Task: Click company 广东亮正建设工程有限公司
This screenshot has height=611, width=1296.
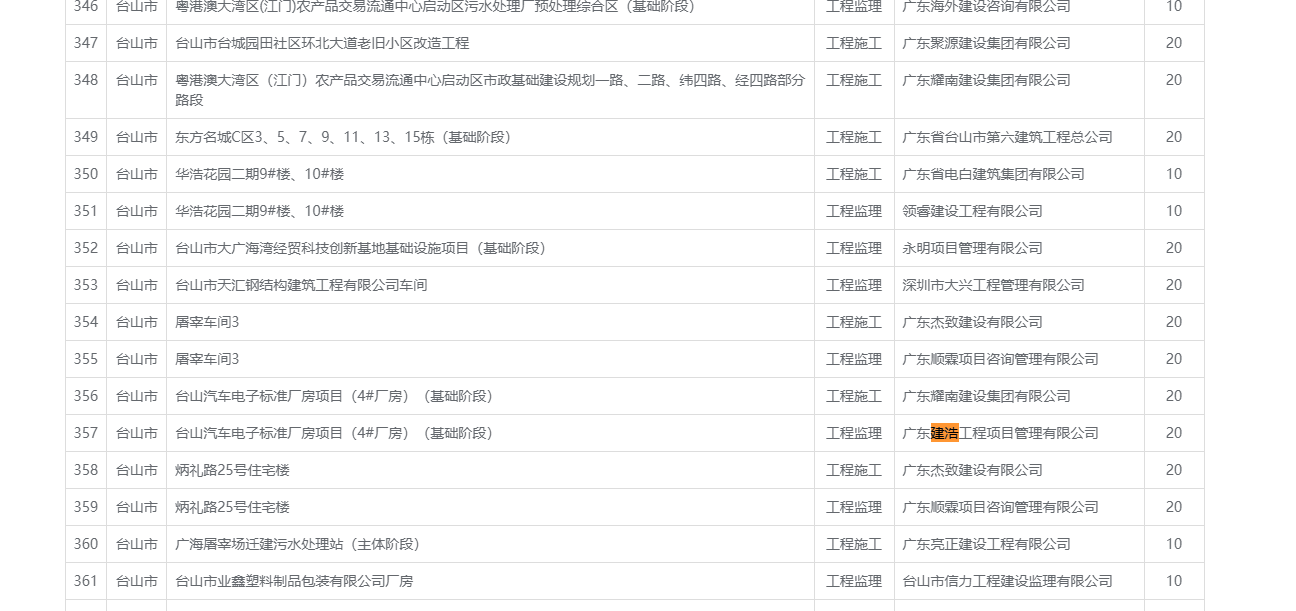Action: click(986, 544)
